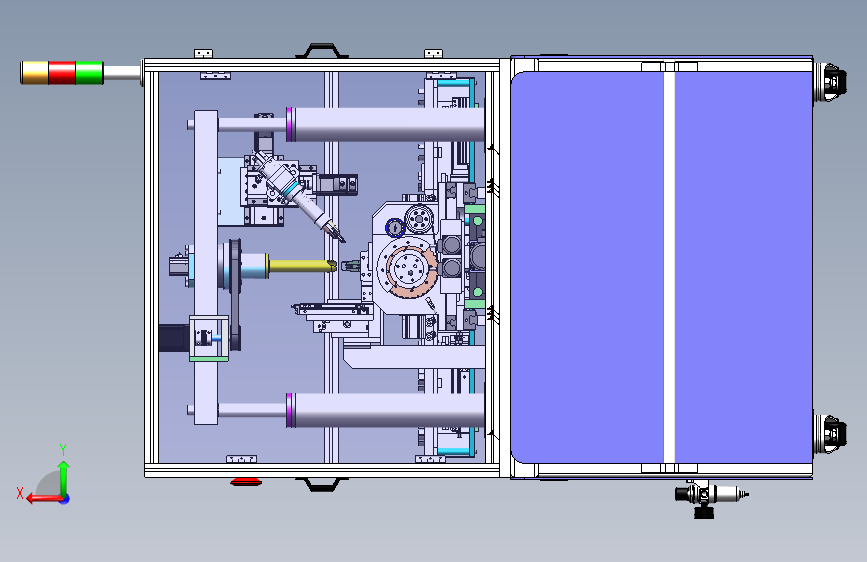
Task: Click the blue Z axis dot of the triad
Action: pyautogui.click(x=65, y=499)
